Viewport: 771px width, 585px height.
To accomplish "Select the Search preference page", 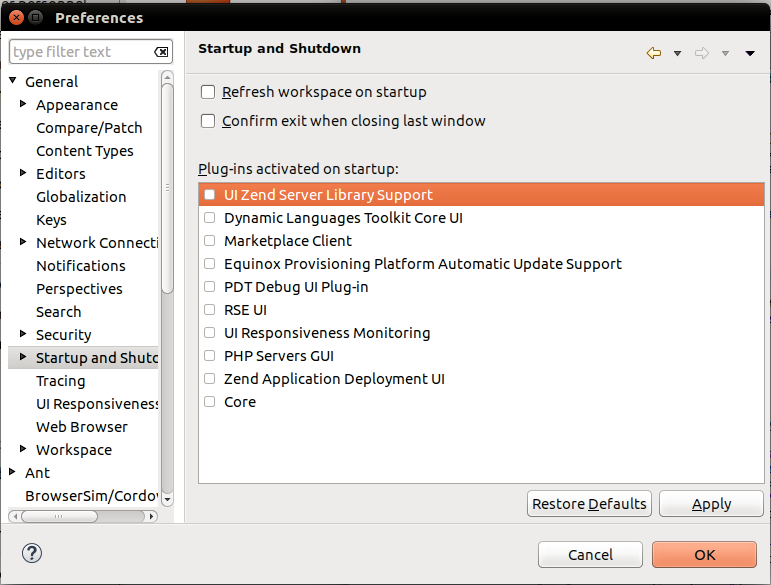I will click(x=59, y=312).
